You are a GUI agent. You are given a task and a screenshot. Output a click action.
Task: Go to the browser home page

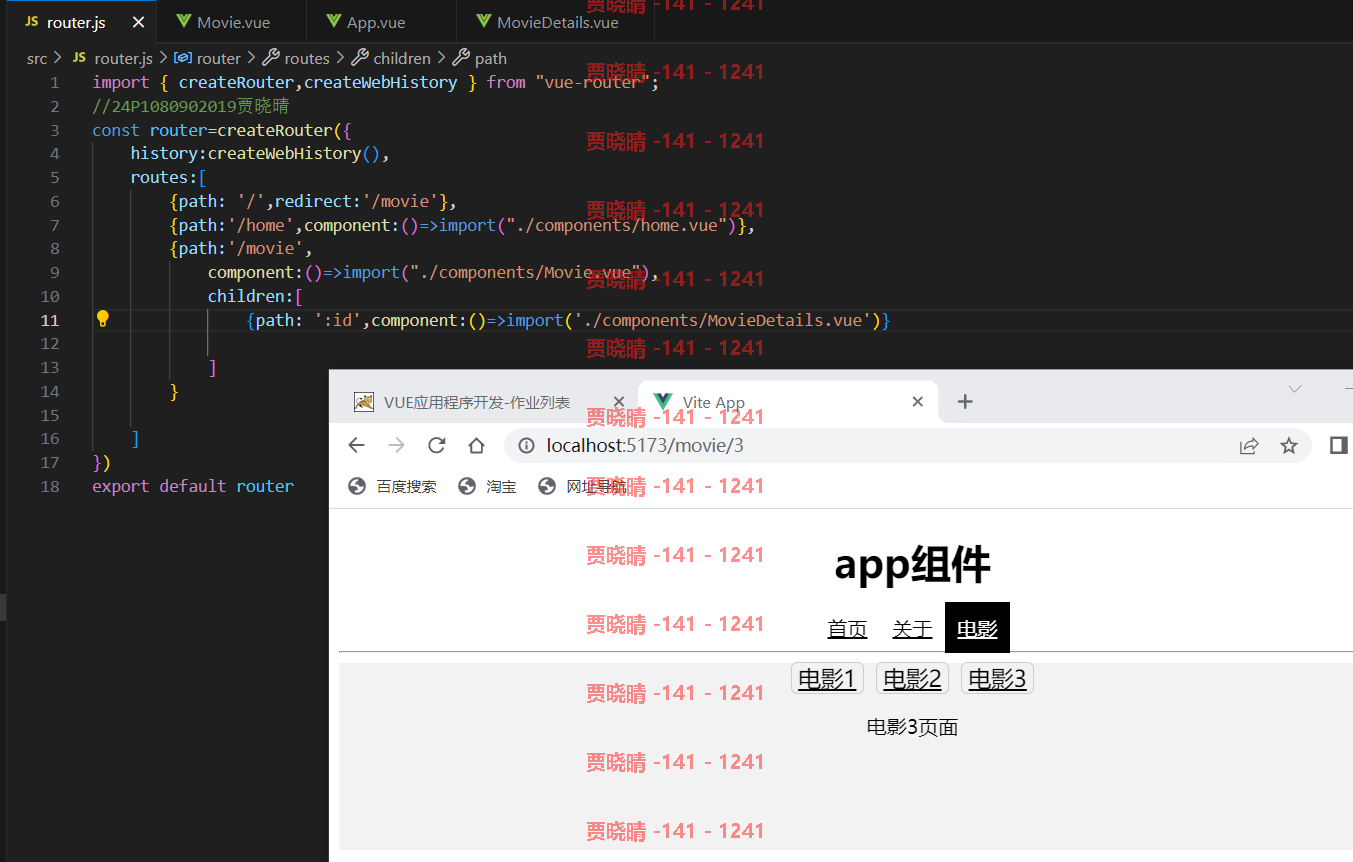coord(476,445)
